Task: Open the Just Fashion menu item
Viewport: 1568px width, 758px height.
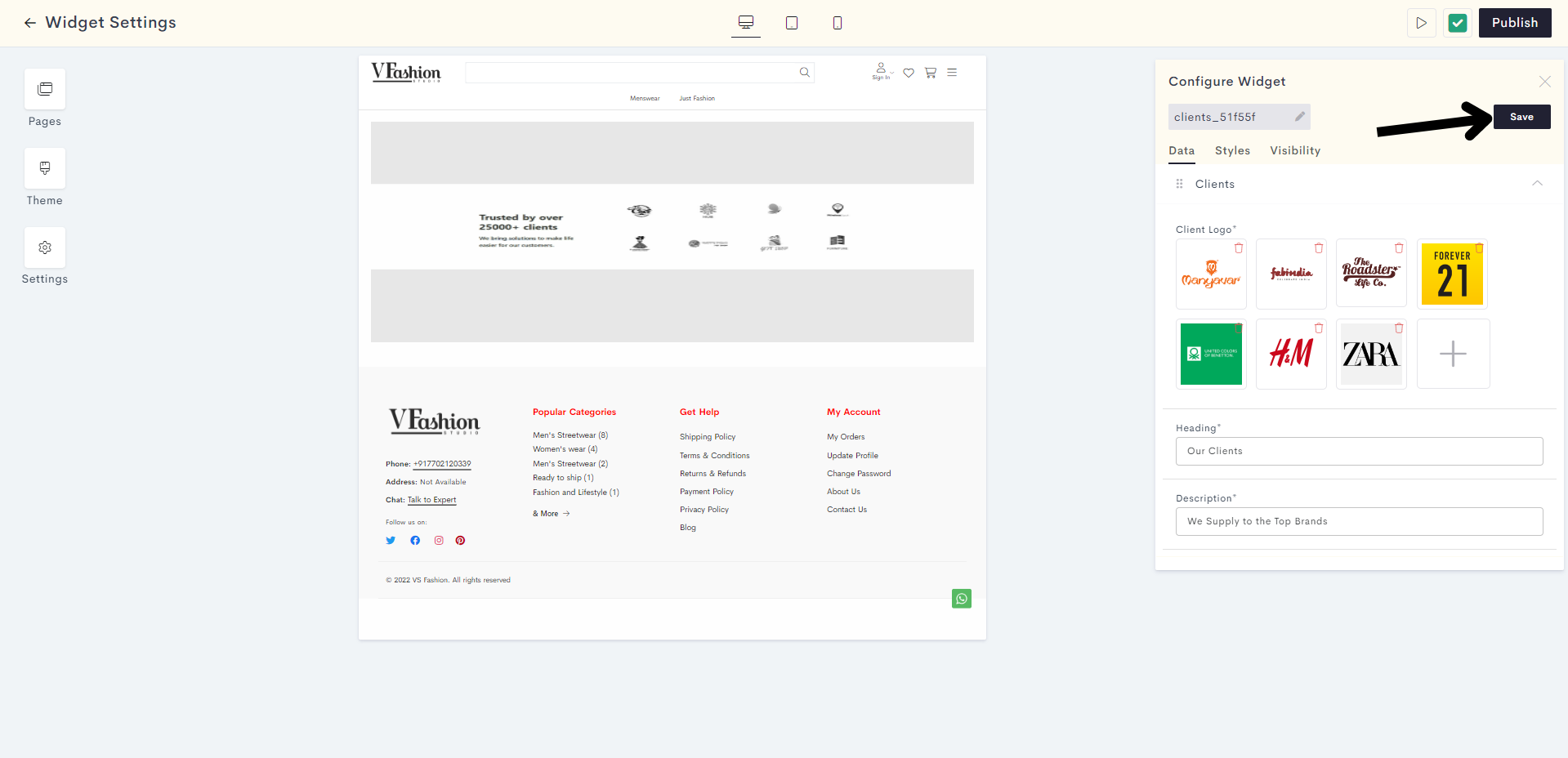Action: (697, 98)
